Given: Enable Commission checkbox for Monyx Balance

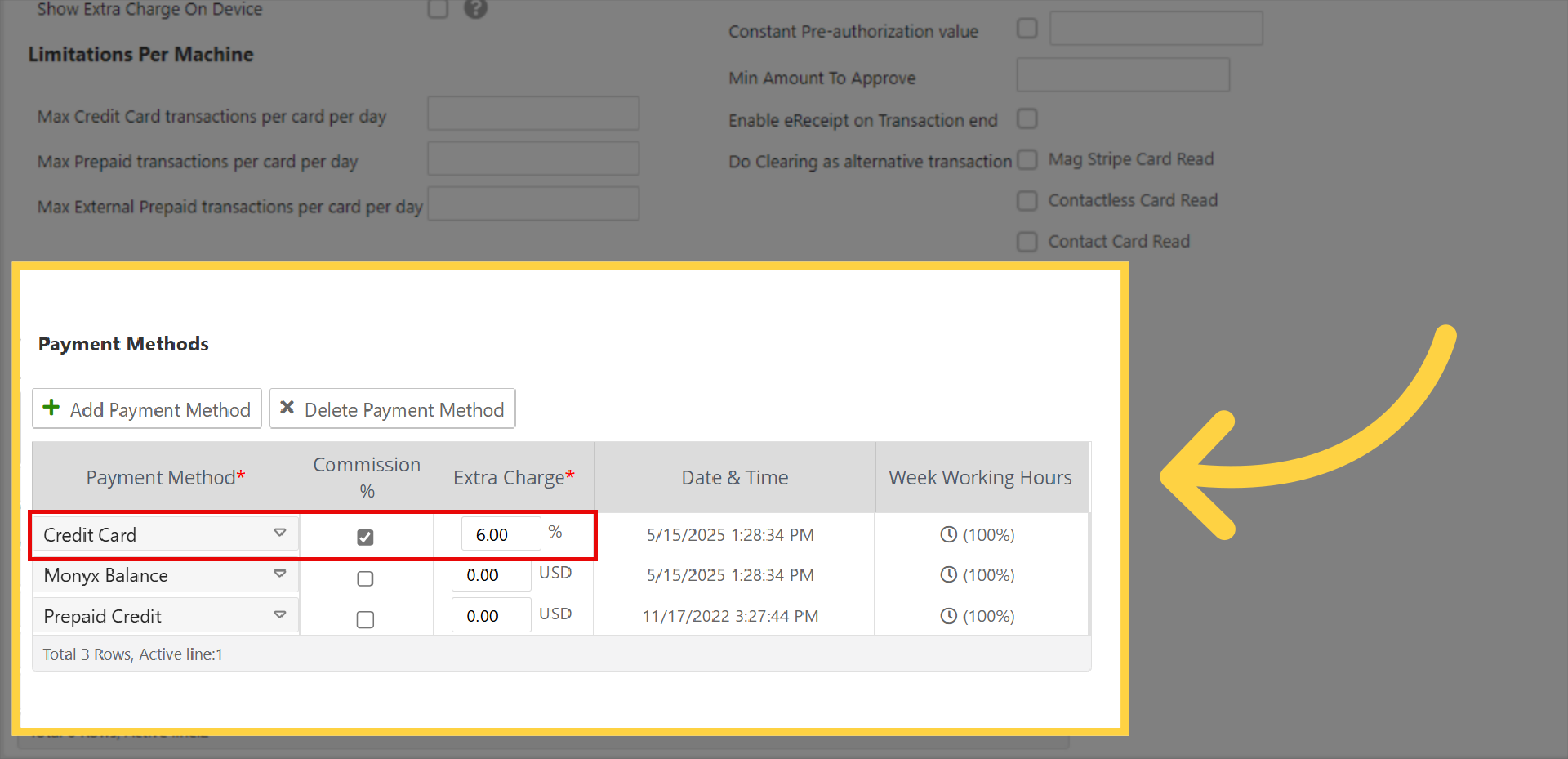Looking at the screenshot, I should coord(365,578).
